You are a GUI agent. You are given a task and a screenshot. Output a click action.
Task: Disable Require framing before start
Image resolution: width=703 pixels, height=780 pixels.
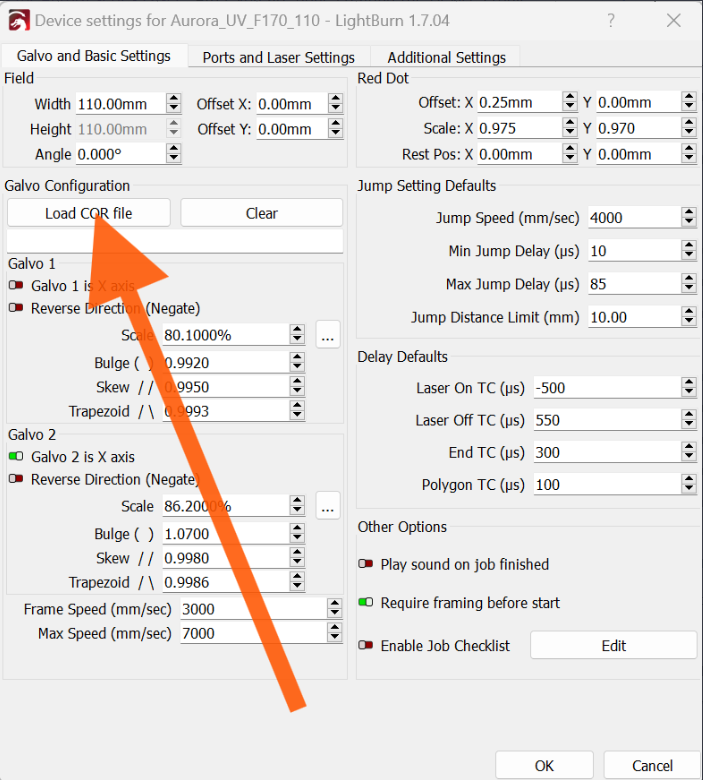point(366,603)
